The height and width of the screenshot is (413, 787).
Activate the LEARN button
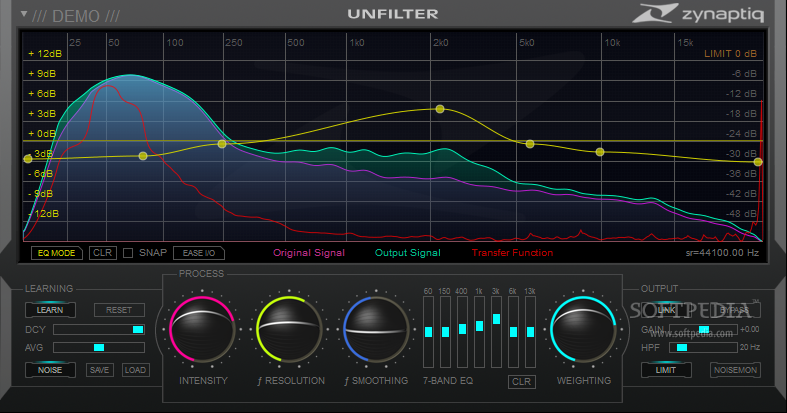click(50, 310)
